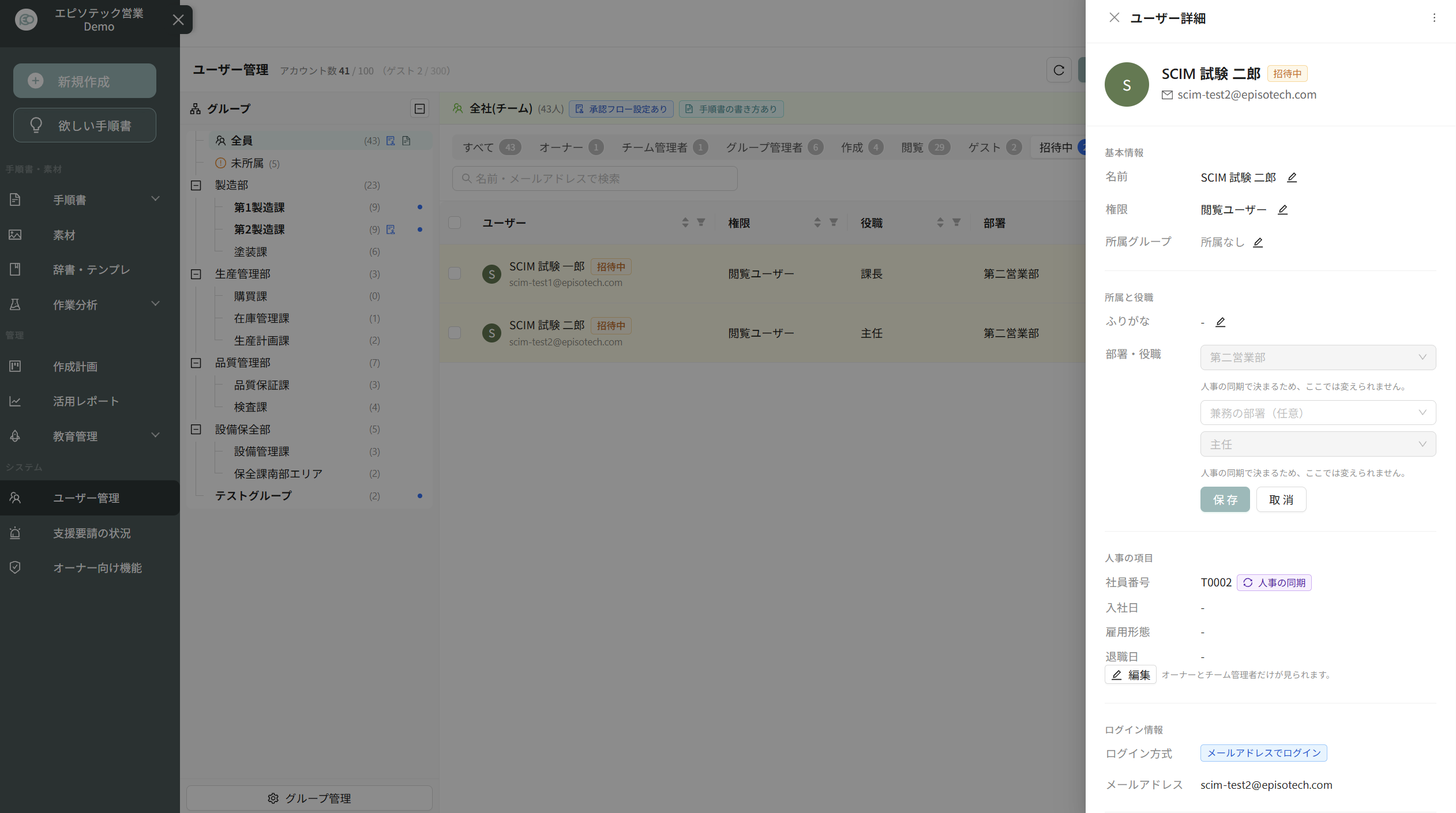The image size is (1456, 813).
Task: Click the オーナー向け機能 shield icon
Action: coord(16,567)
